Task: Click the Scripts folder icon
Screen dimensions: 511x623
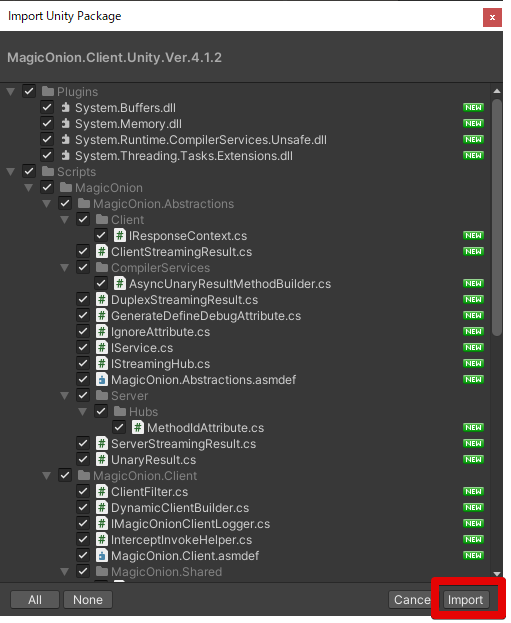Action: coord(48,172)
